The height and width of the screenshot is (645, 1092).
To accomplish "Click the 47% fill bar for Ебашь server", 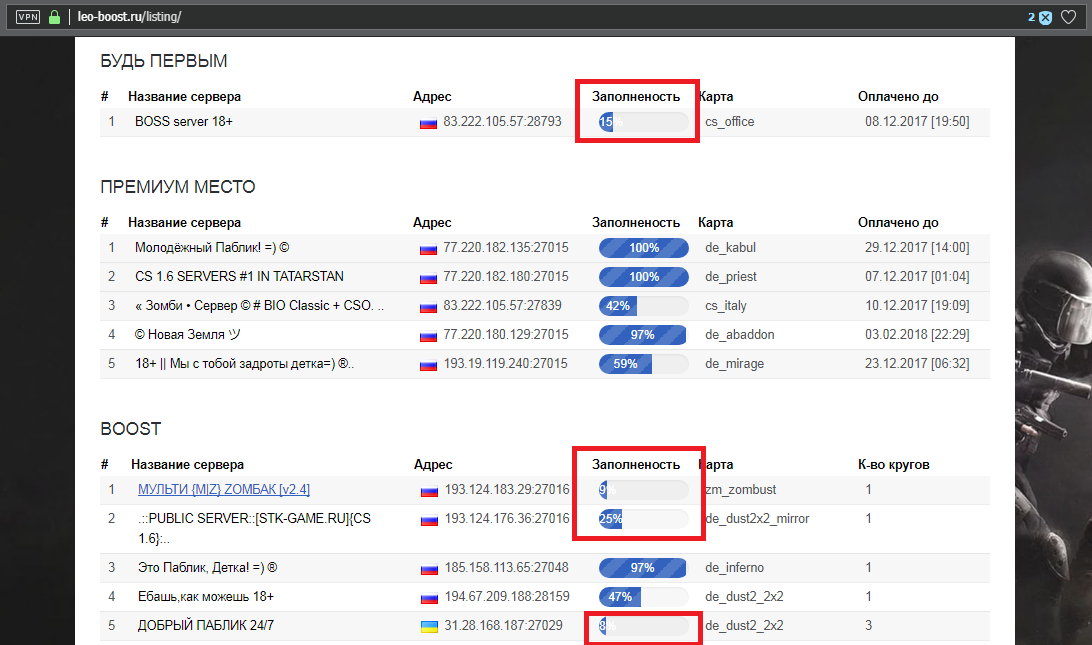I will [x=644, y=597].
